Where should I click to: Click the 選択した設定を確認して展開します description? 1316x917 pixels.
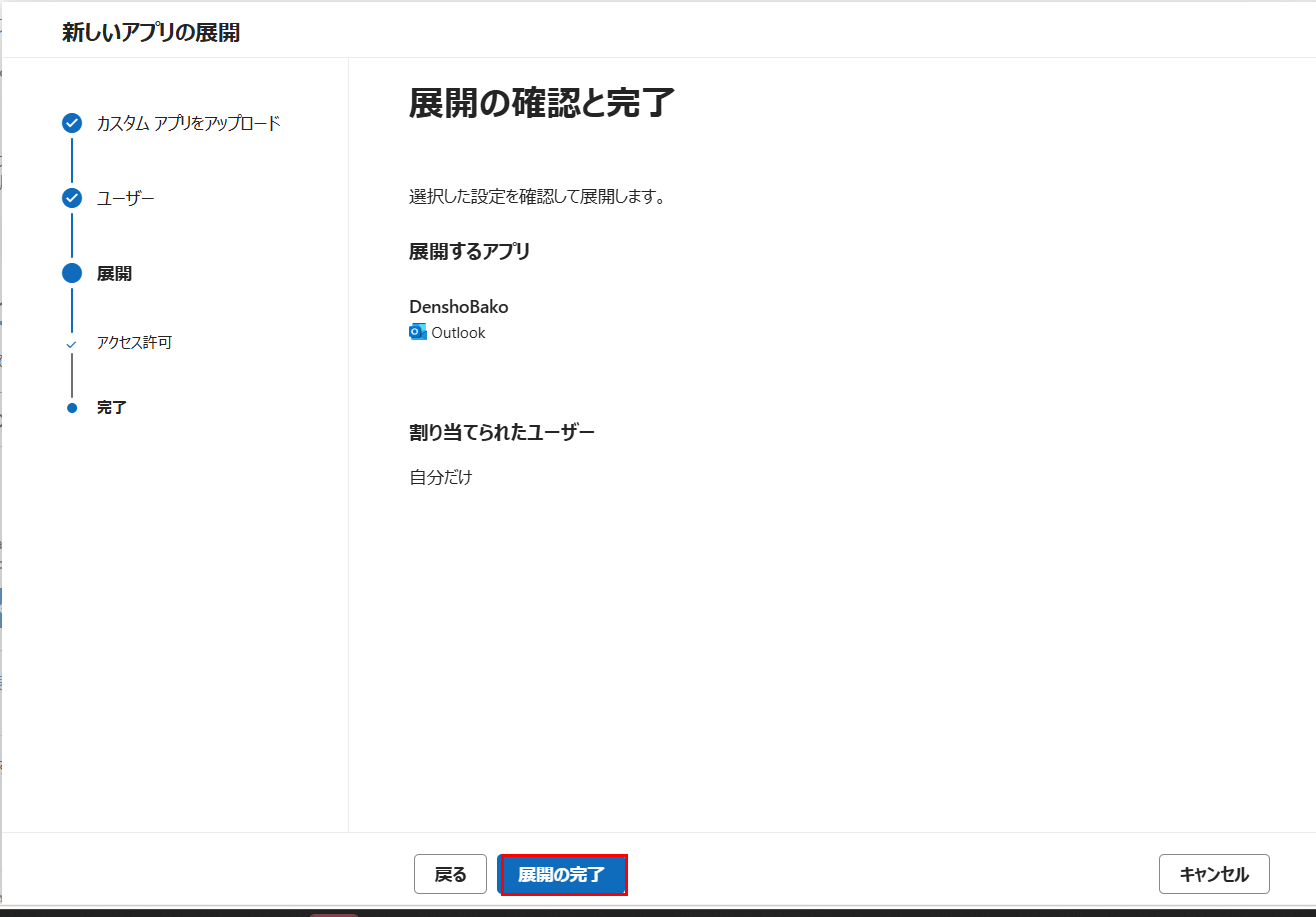pos(538,196)
